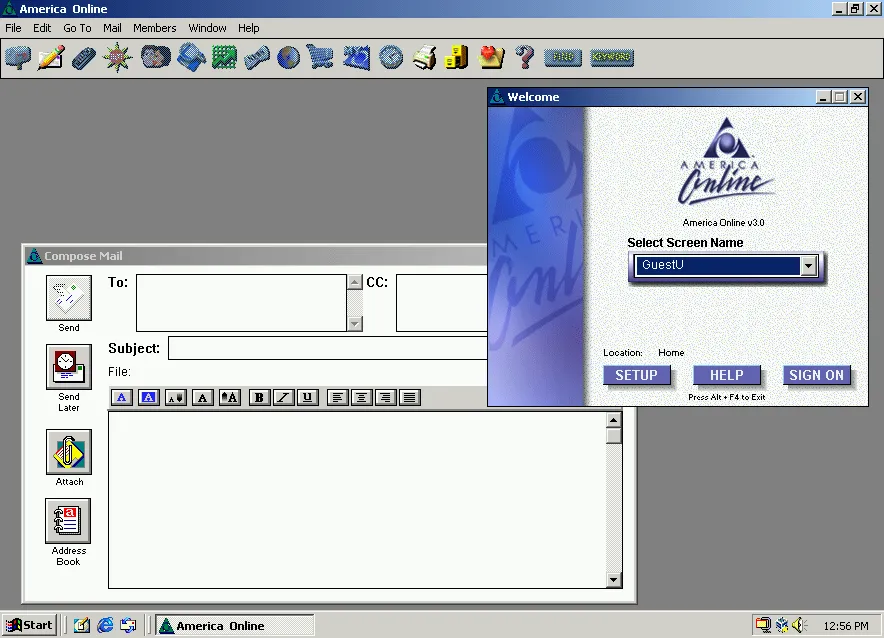The width and height of the screenshot is (884, 638).
Task: Toggle underline formatting in Compose Mail
Action: (307, 397)
